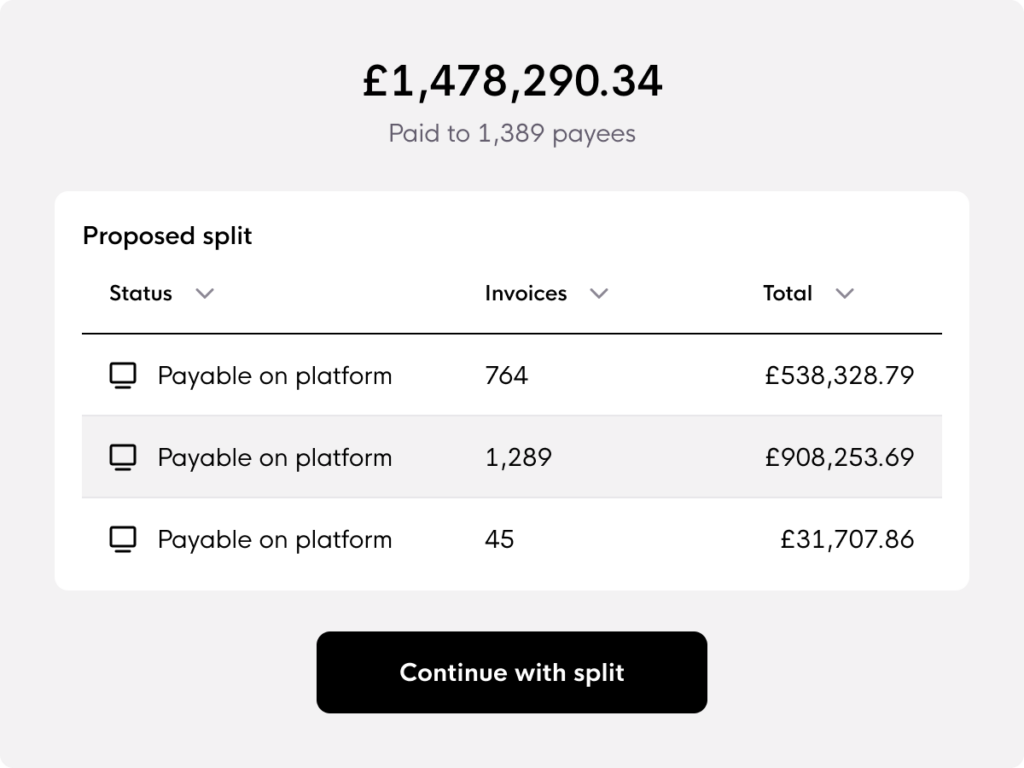Click the £1,478,290.34 headline amount
Screen dimensions: 1024x768
point(513,81)
